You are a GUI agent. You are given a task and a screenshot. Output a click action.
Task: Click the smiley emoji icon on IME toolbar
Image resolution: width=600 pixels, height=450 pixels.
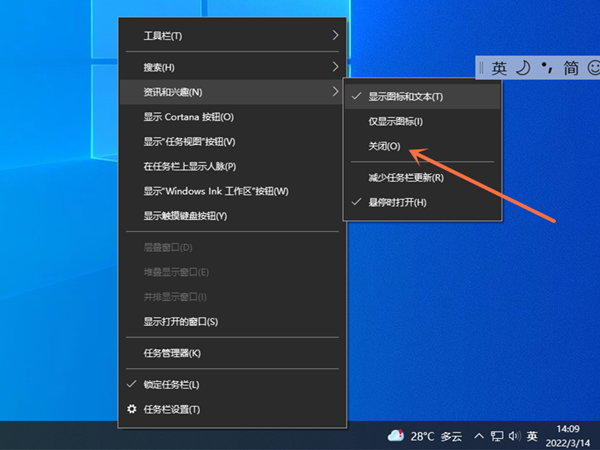pos(594,68)
